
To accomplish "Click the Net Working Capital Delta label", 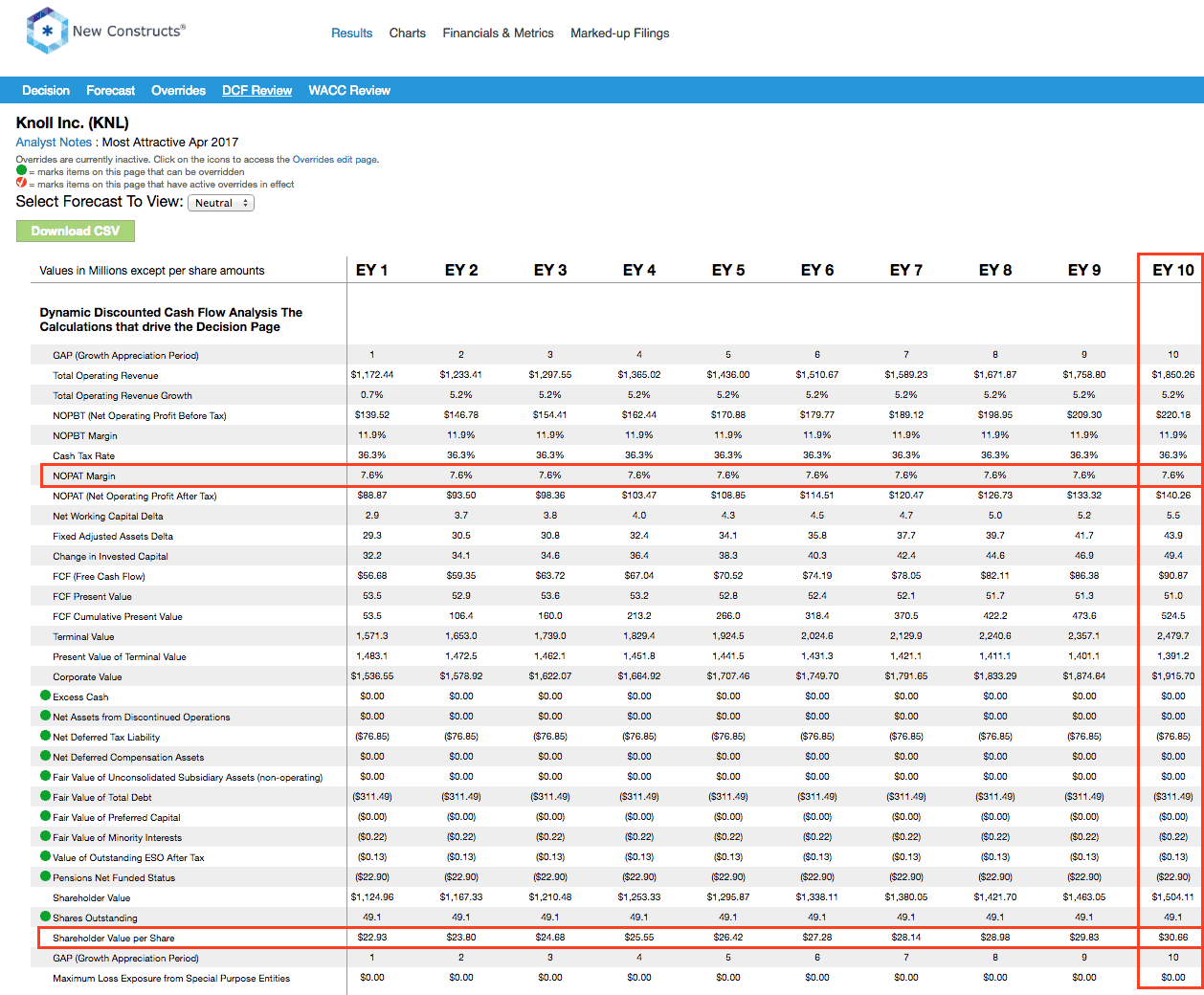I will [x=108, y=516].
